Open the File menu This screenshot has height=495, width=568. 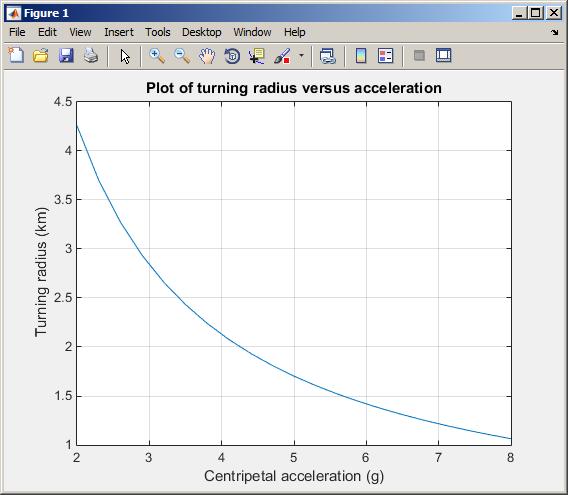tap(17, 32)
